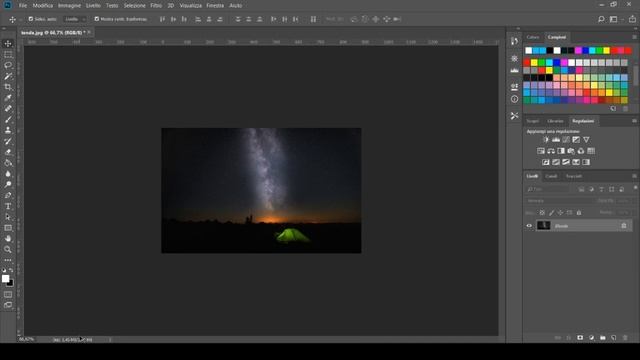Click the foreground color square
Screen dimensions: 640x360
coord(5,278)
